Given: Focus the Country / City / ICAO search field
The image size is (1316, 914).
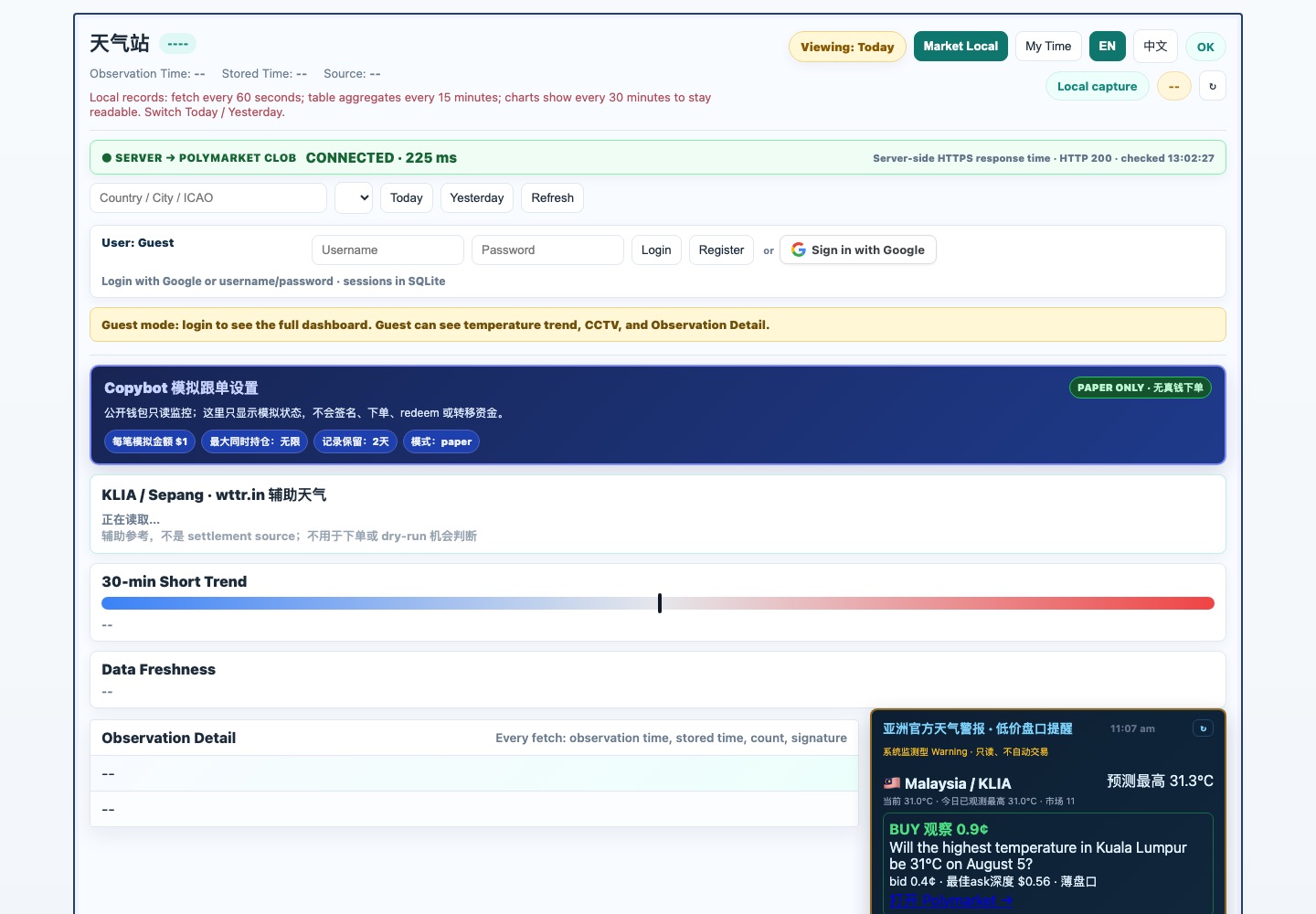Looking at the screenshot, I should click(208, 198).
